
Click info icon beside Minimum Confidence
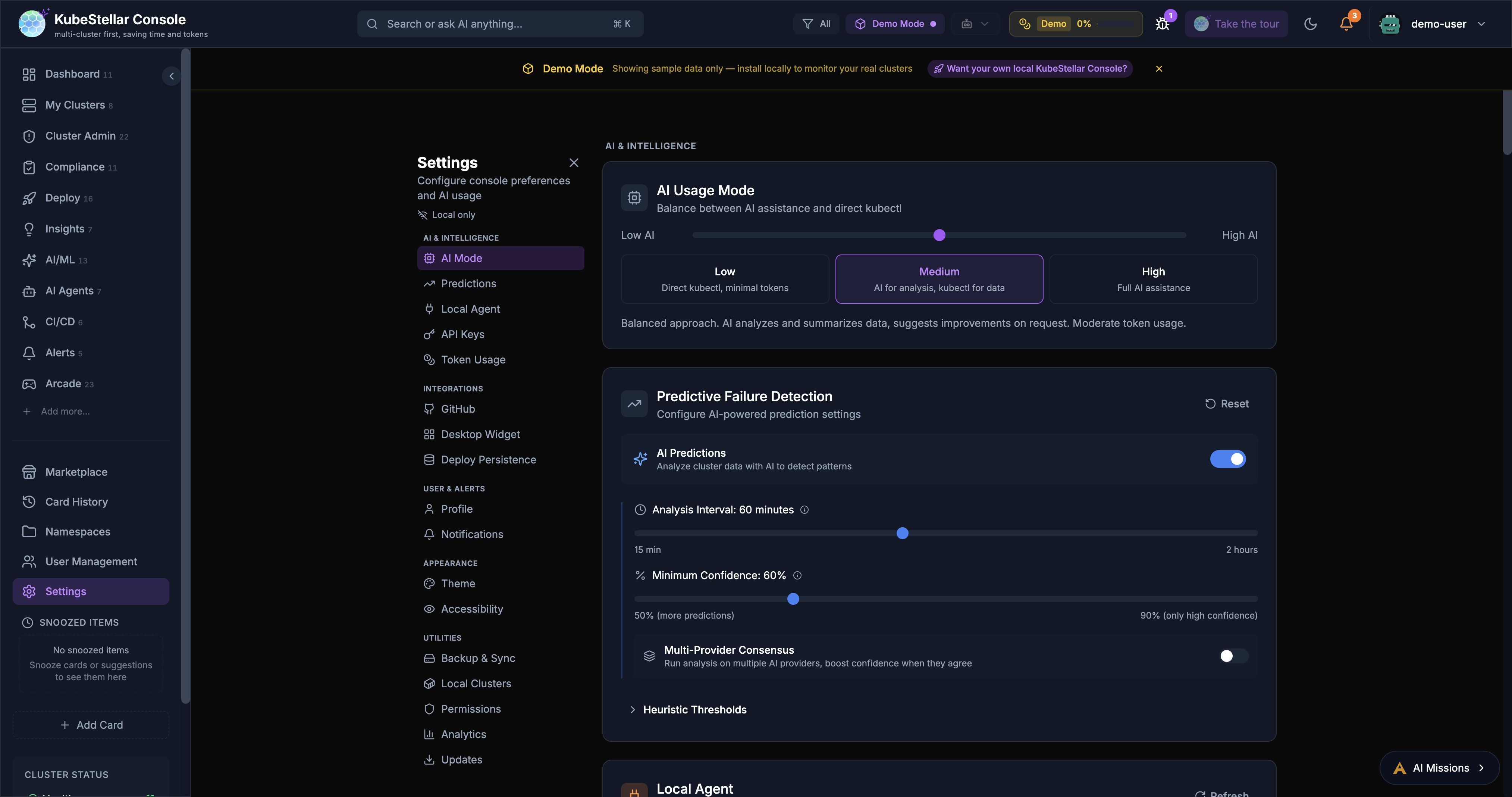(797, 576)
